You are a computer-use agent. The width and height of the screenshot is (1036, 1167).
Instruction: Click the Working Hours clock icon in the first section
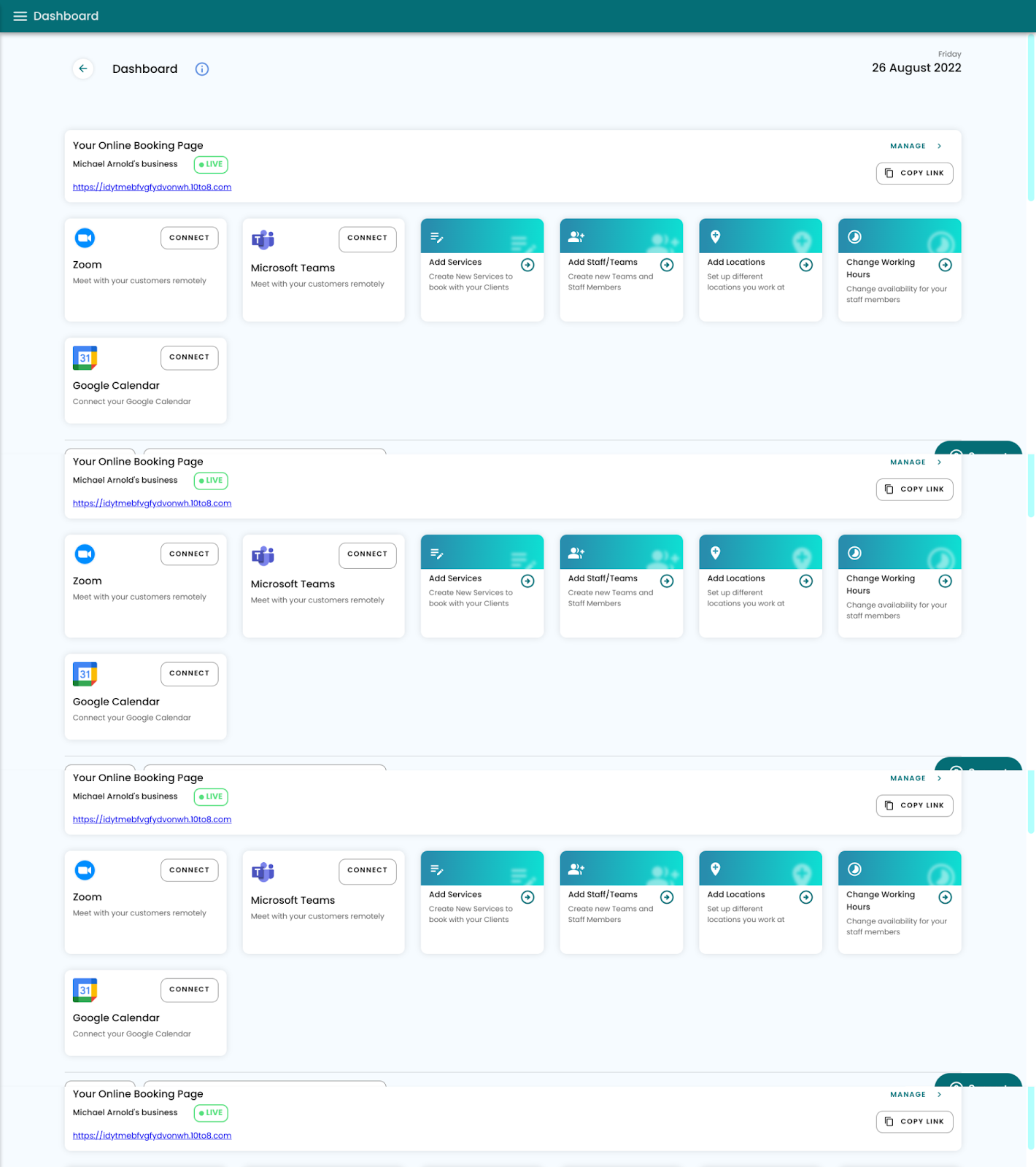855,237
